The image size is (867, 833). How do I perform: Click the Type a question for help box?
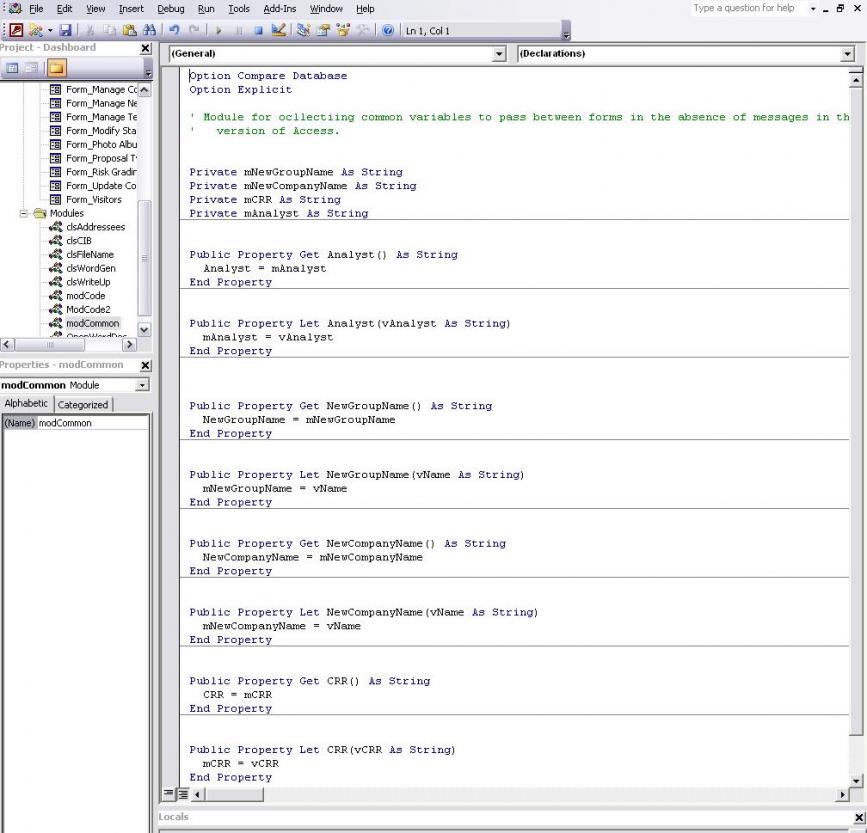pyautogui.click(x=747, y=8)
